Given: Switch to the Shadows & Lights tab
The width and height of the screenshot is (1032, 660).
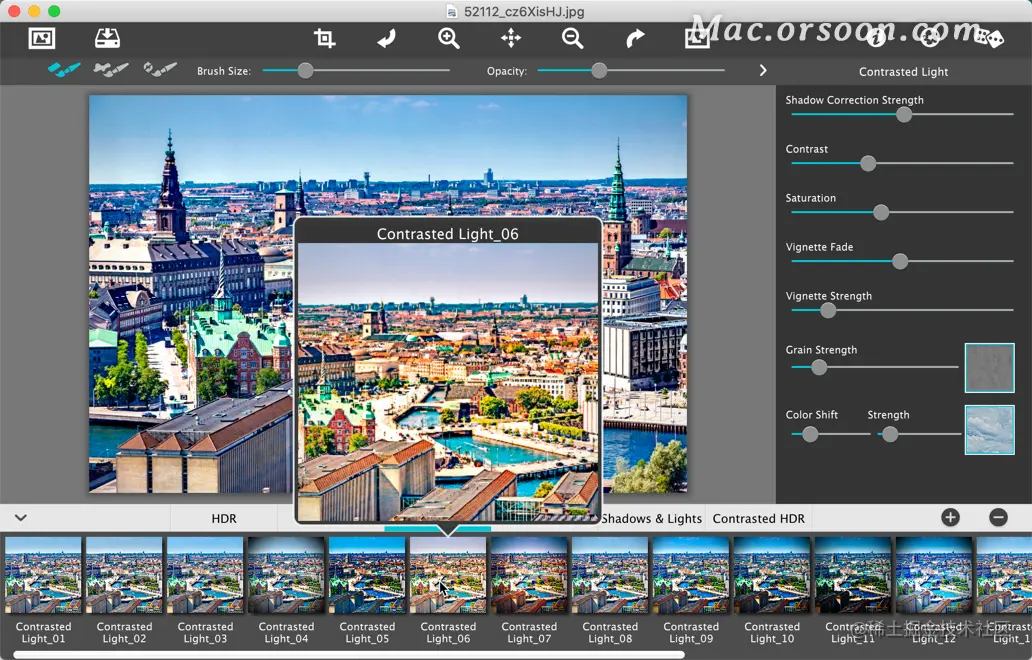Looking at the screenshot, I should [652, 519].
